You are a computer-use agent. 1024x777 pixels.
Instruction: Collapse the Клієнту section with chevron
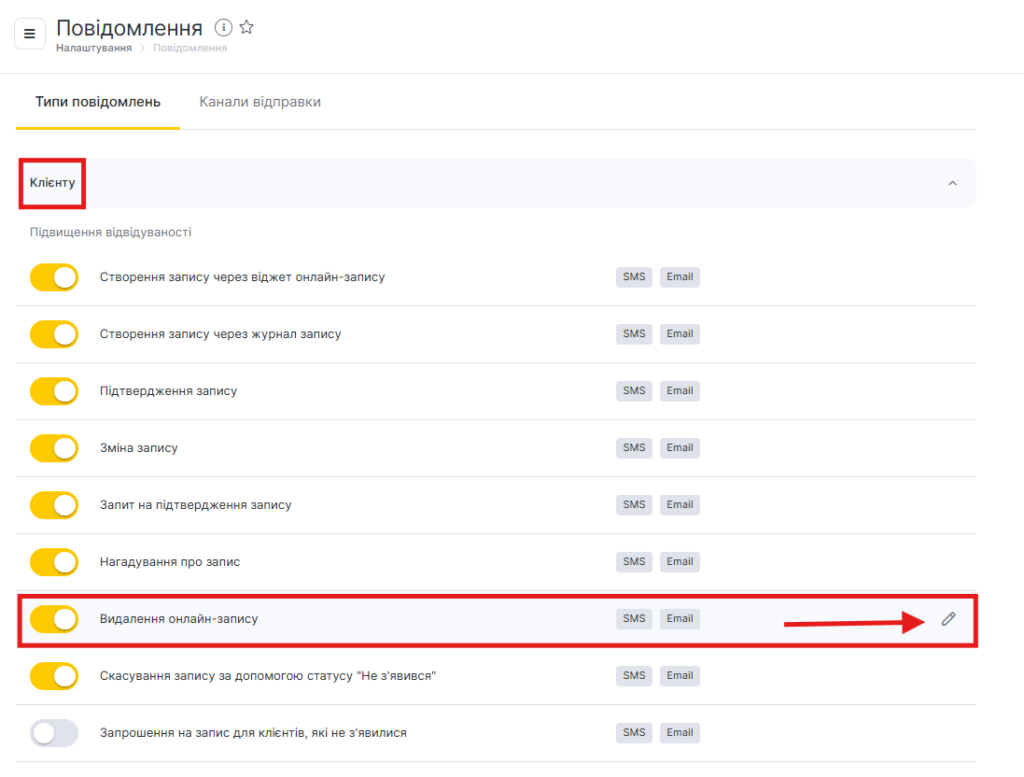[x=952, y=183]
